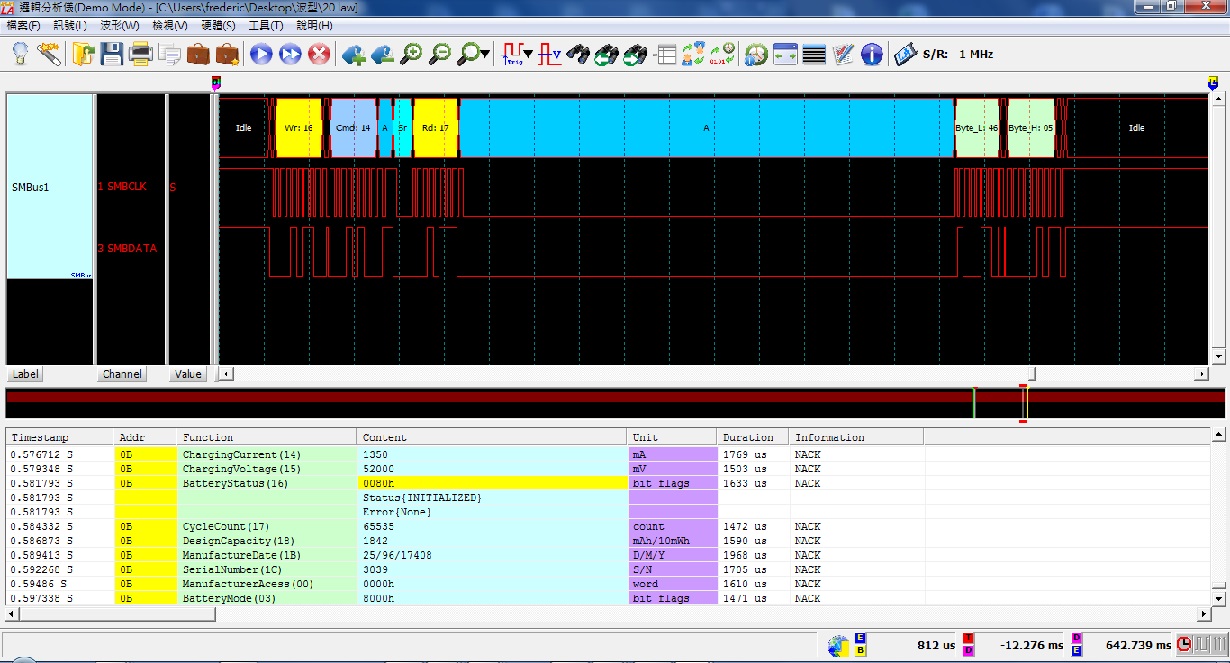Image resolution: width=1230 pixels, height=663 pixels.
Task: Open the 波形(W) menu
Action: tap(119, 25)
